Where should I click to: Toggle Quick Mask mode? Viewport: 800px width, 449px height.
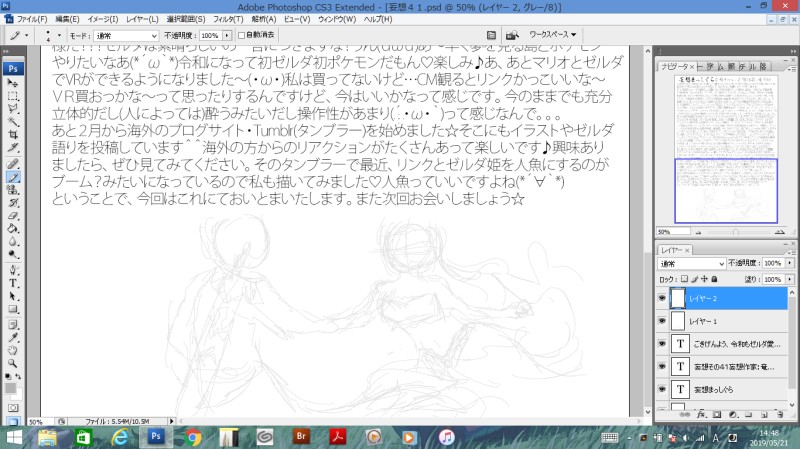click(13, 408)
